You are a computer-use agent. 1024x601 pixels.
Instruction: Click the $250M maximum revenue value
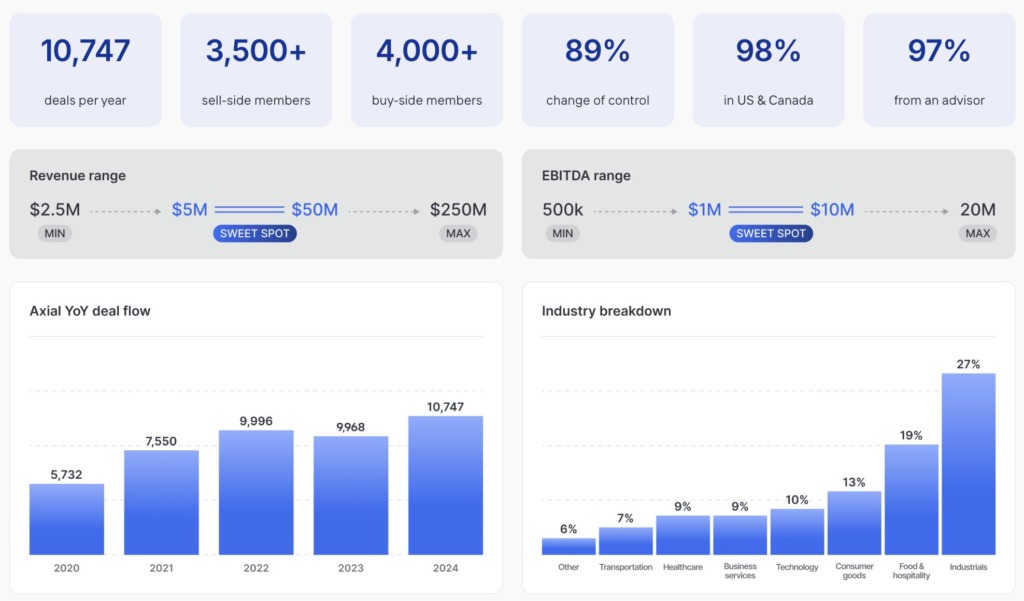tap(458, 210)
